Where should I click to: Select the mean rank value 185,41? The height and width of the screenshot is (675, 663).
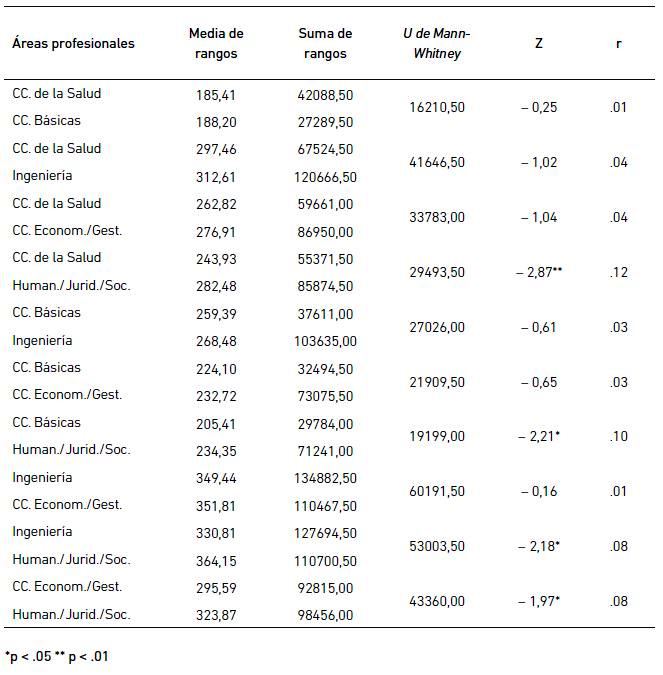click(216, 94)
